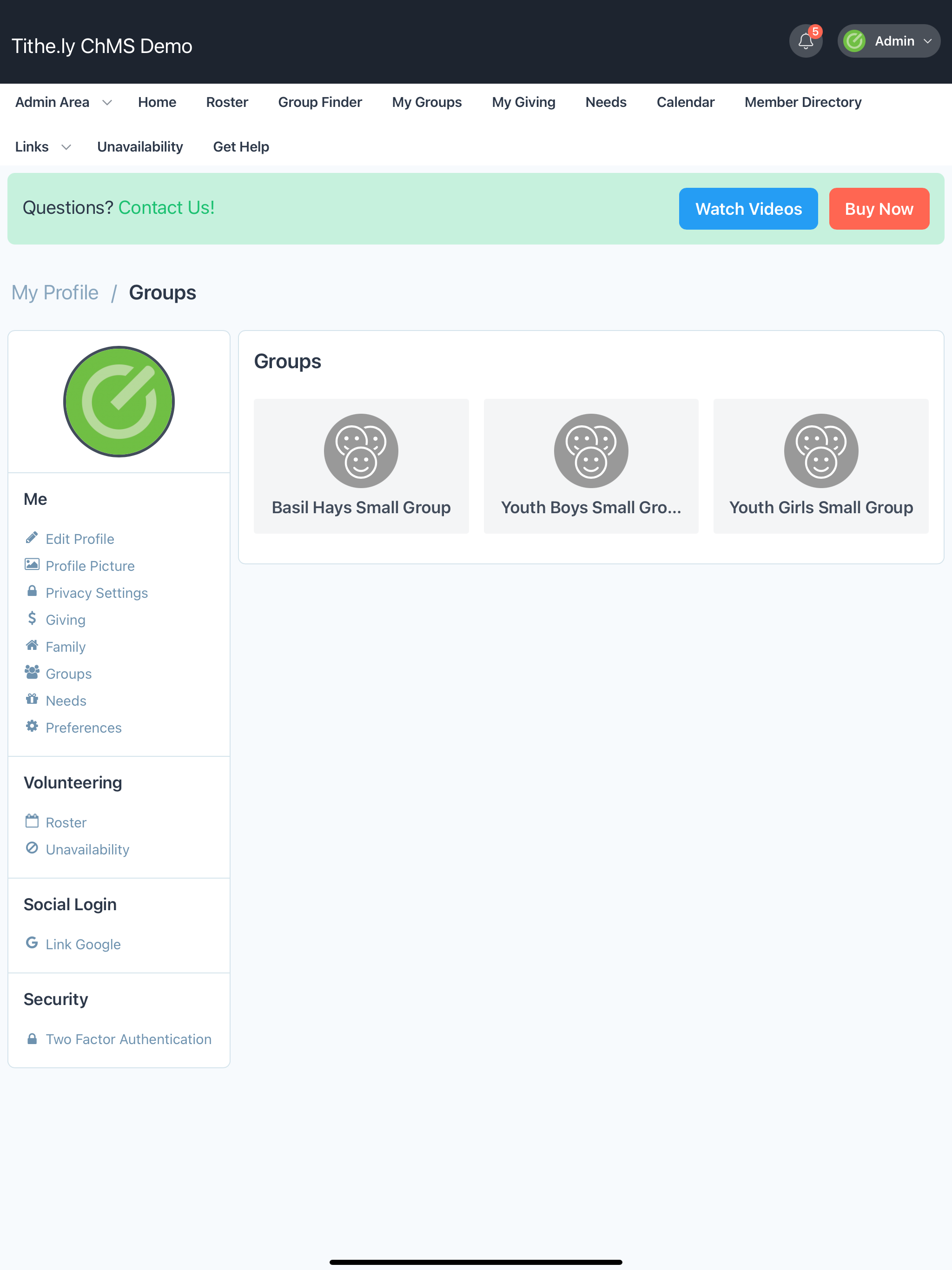Click the lock icon next to Two Factor Authentication
This screenshot has width=952, height=1270.
click(x=32, y=1038)
